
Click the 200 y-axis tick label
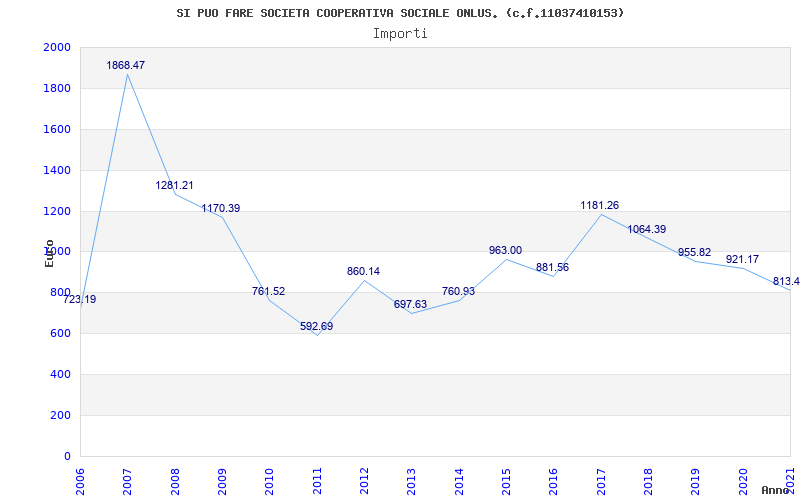click(x=60, y=415)
